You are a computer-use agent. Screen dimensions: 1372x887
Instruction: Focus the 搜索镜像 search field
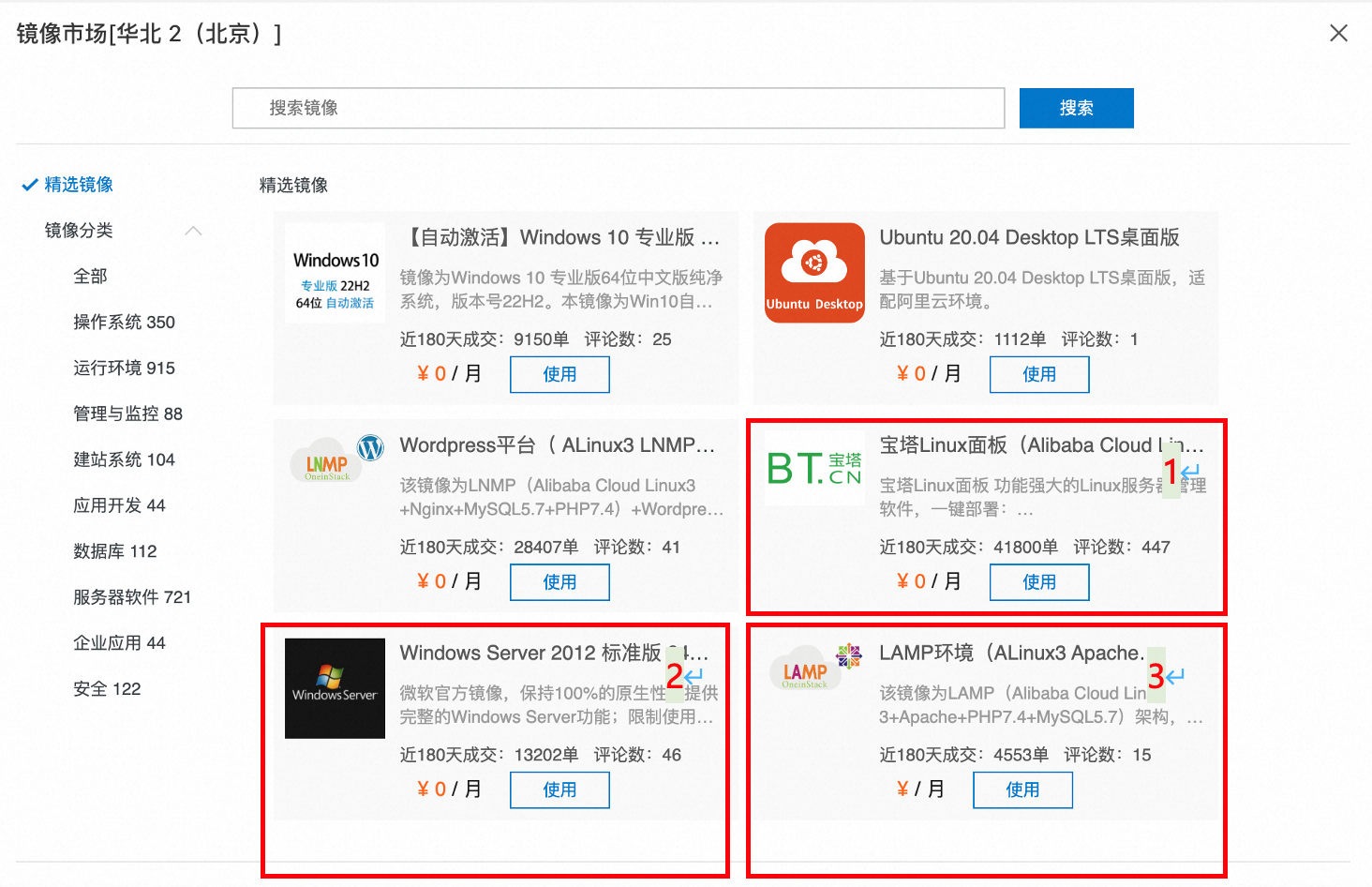pyautogui.click(x=619, y=108)
